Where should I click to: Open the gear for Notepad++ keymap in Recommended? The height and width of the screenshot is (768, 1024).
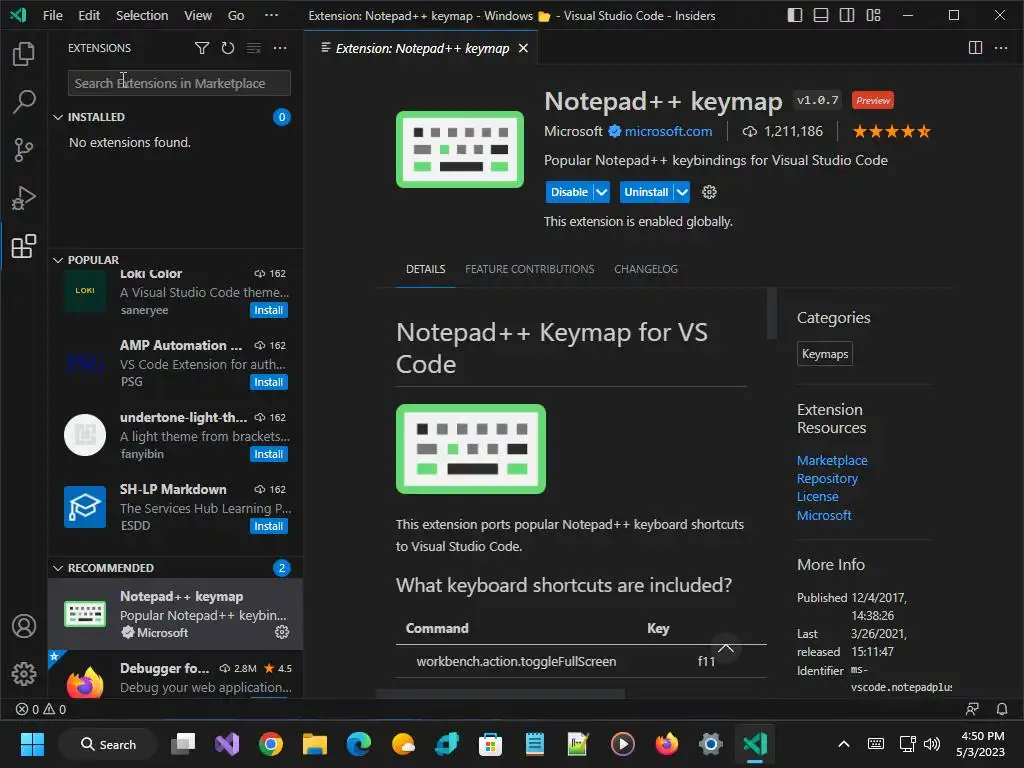(x=282, y=632)
